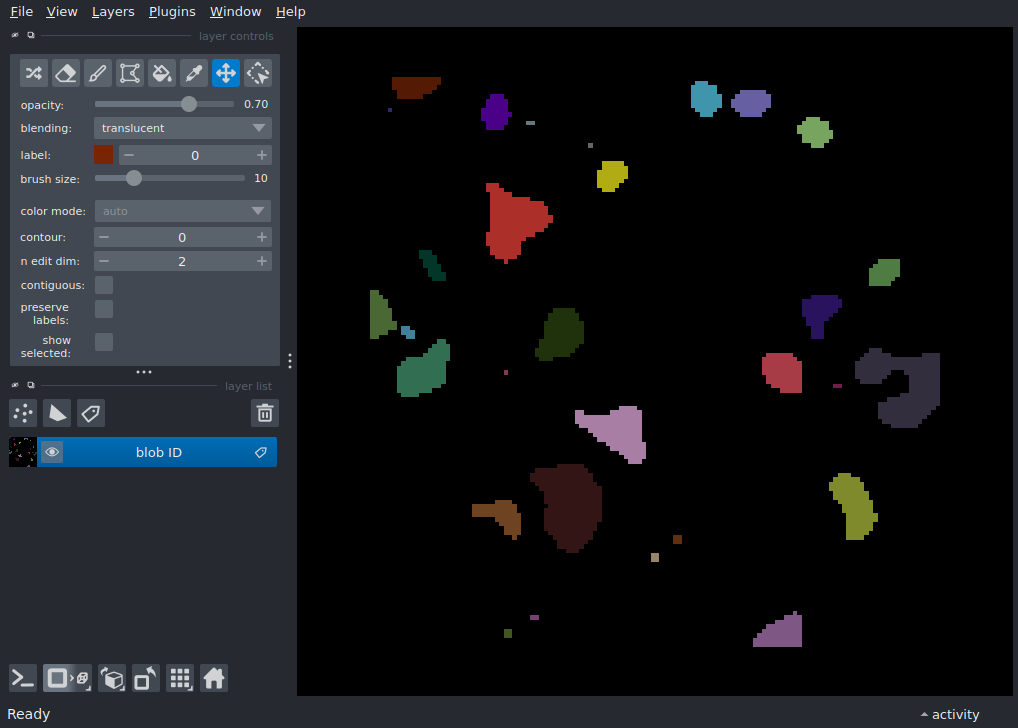
Task: Shuffle the label colors
Action: click(x=33, y=73)
